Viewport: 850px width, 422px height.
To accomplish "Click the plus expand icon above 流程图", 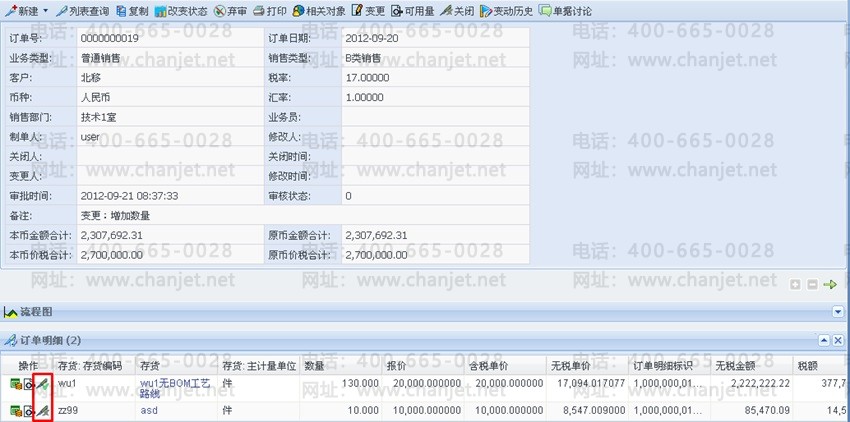I will (795, 285).
